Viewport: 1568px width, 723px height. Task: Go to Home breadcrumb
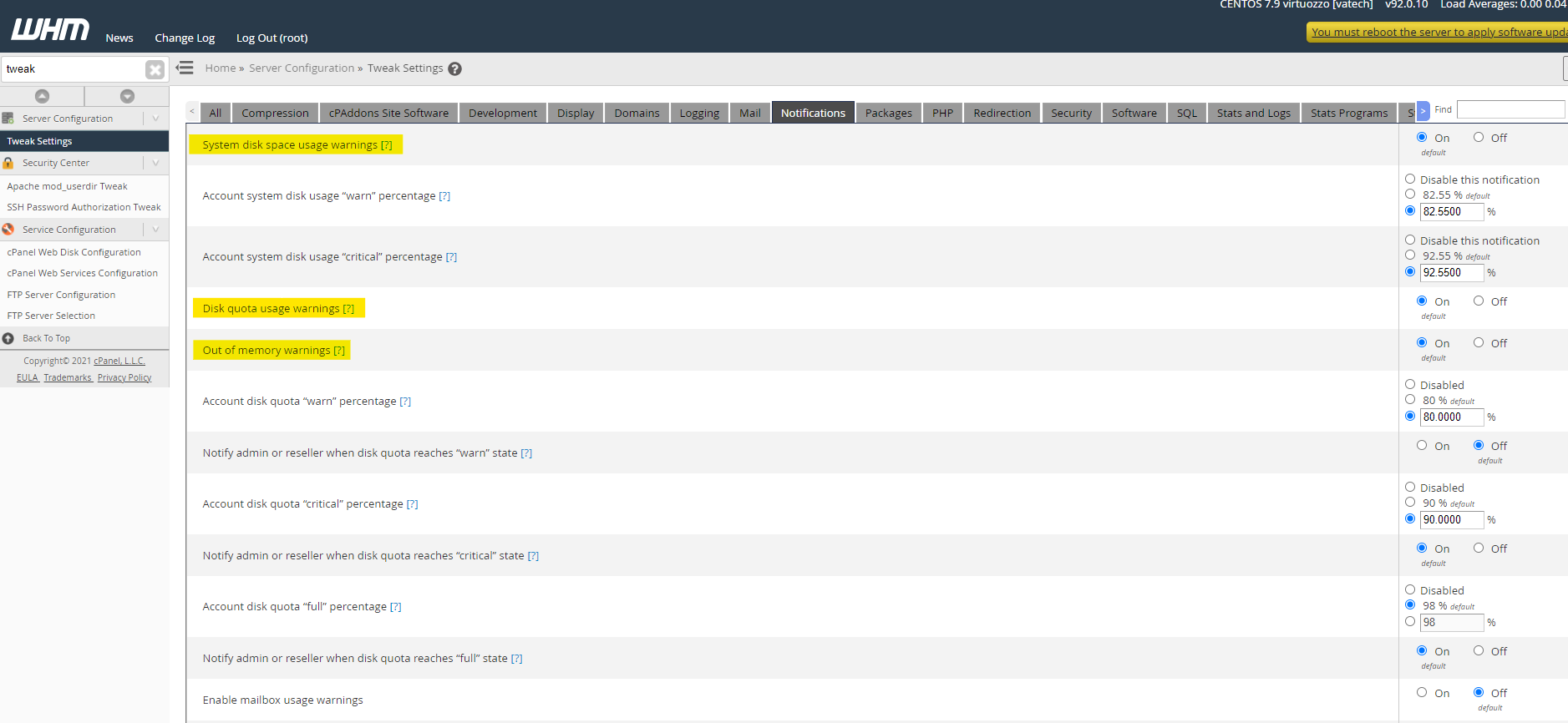[x=221, y=68]
